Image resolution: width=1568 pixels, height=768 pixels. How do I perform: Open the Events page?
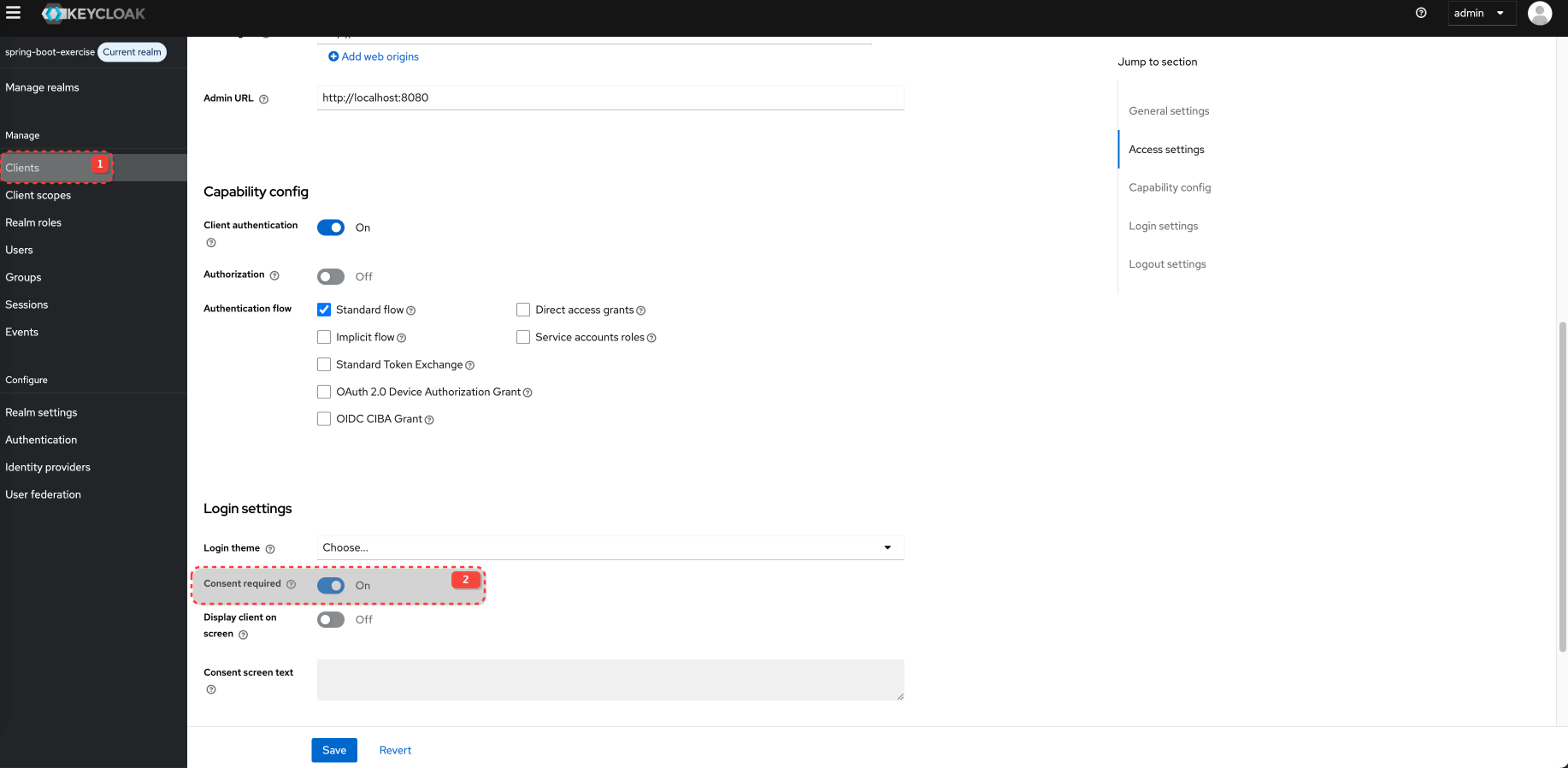pos(21,332)
